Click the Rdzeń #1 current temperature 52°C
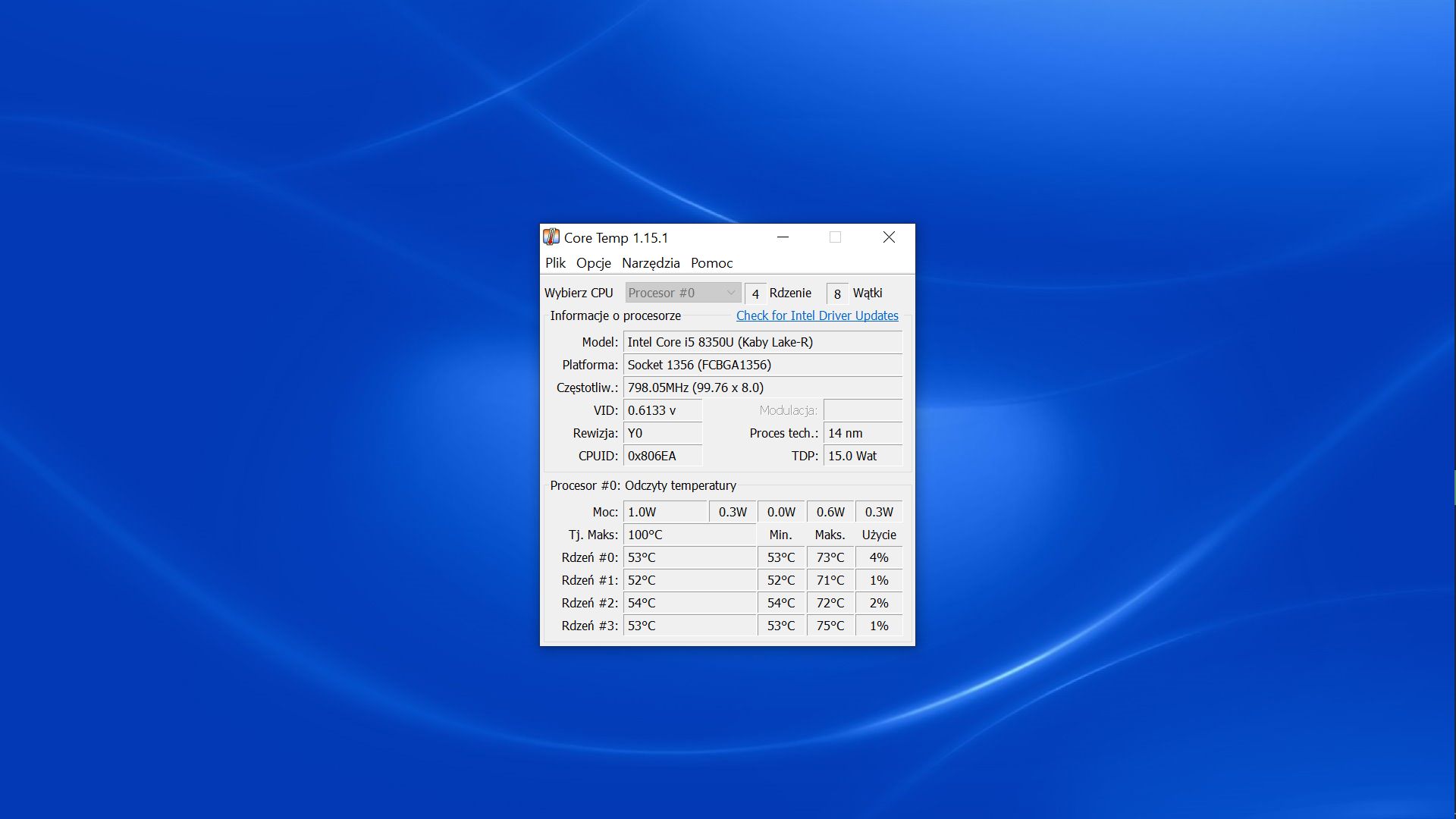Screen dimensions: 1456x819 (689, 580)
